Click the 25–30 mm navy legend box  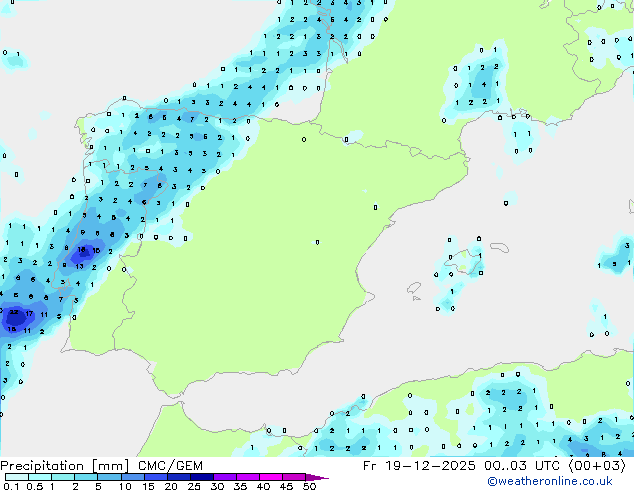[x=201, y=477]
